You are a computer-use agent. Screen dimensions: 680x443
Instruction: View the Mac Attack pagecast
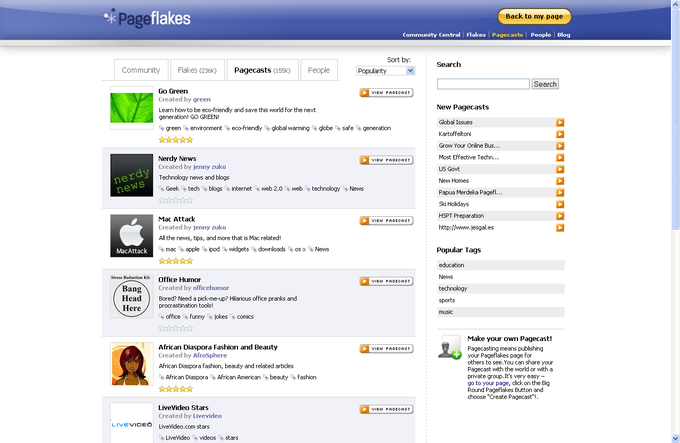coord(386,221)
